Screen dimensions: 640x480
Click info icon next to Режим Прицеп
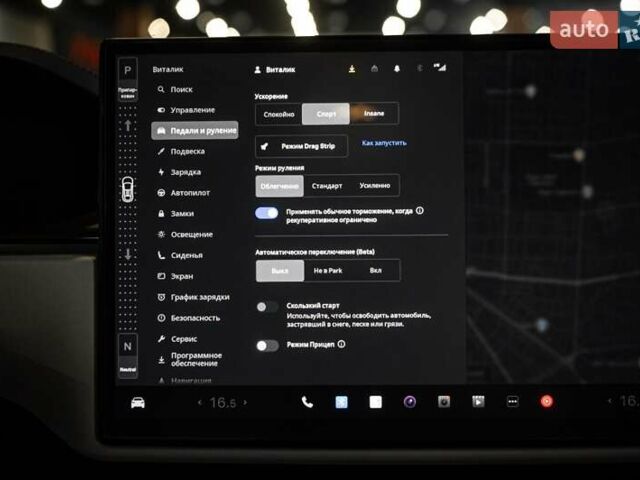coord(342,344)
